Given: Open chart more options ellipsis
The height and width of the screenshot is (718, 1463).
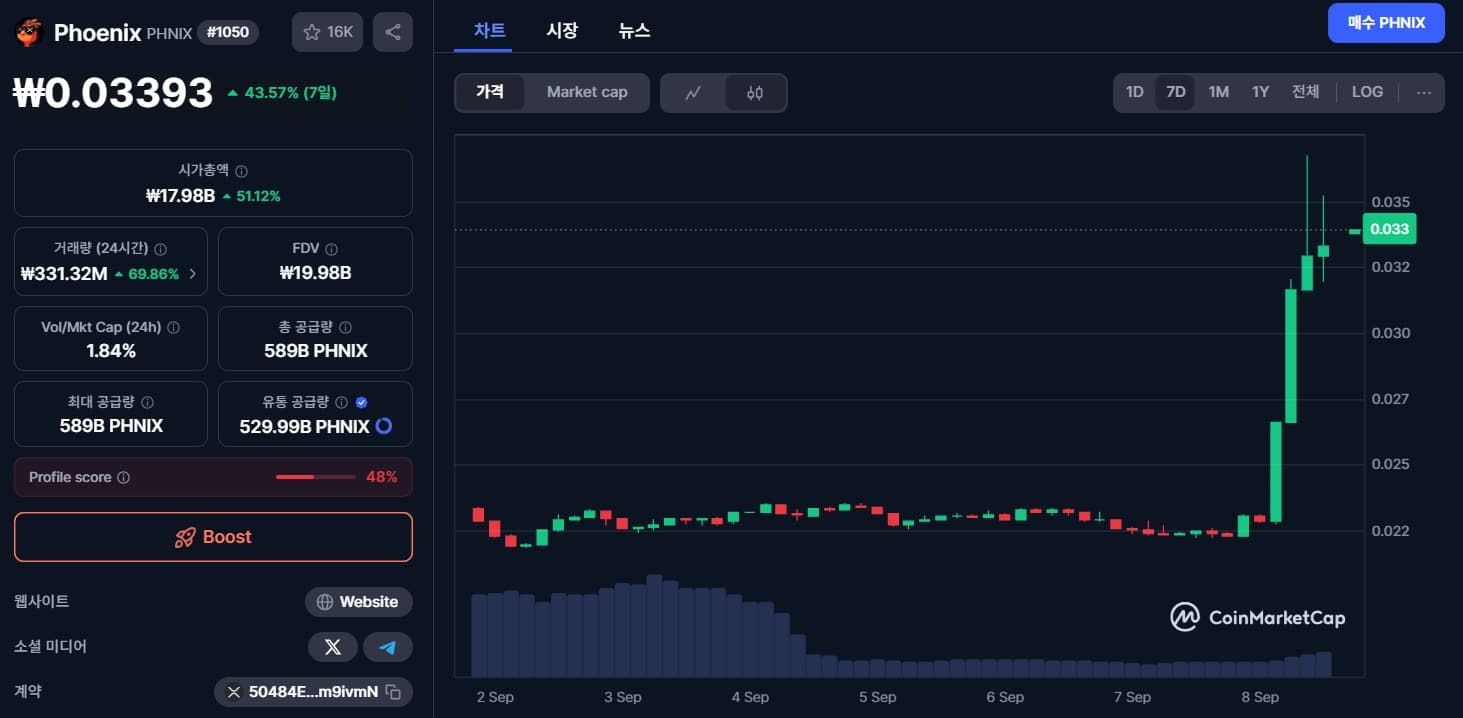Looking at the screenshot, I should [1424, 92].
